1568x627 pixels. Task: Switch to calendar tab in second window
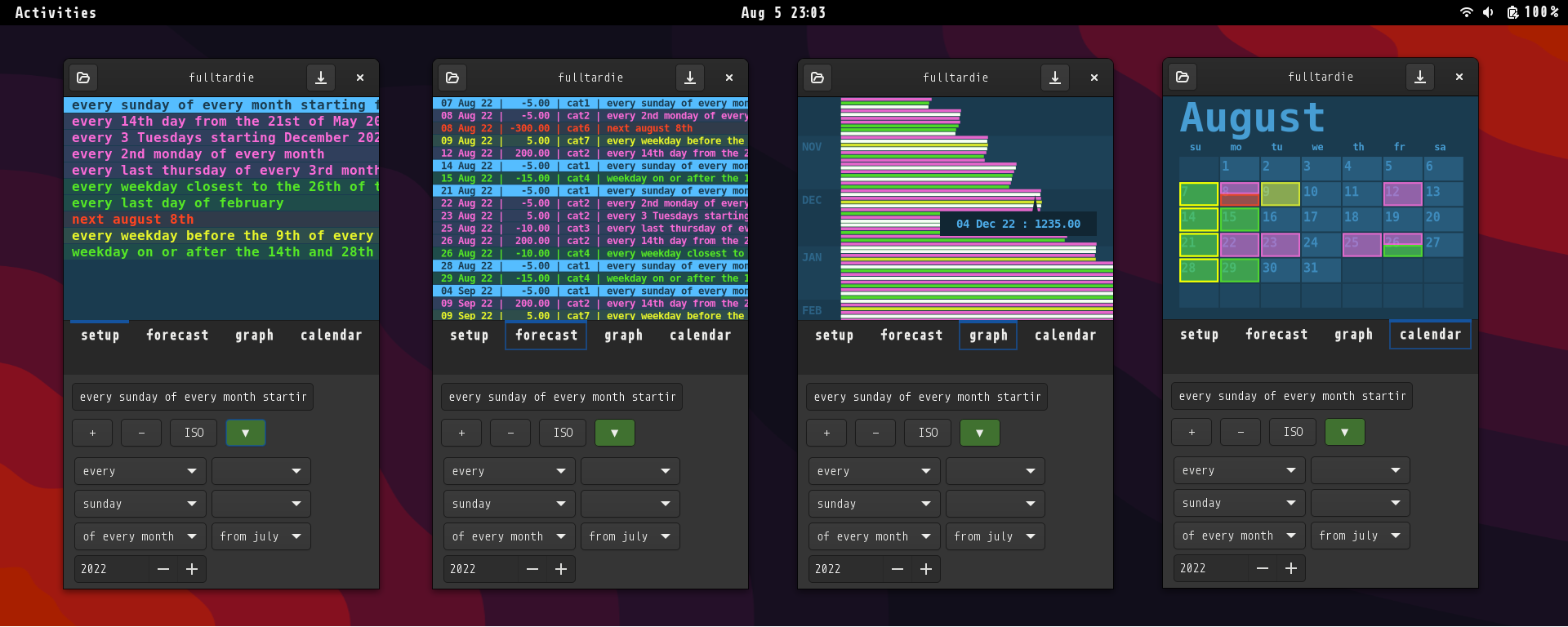point(700,336)
